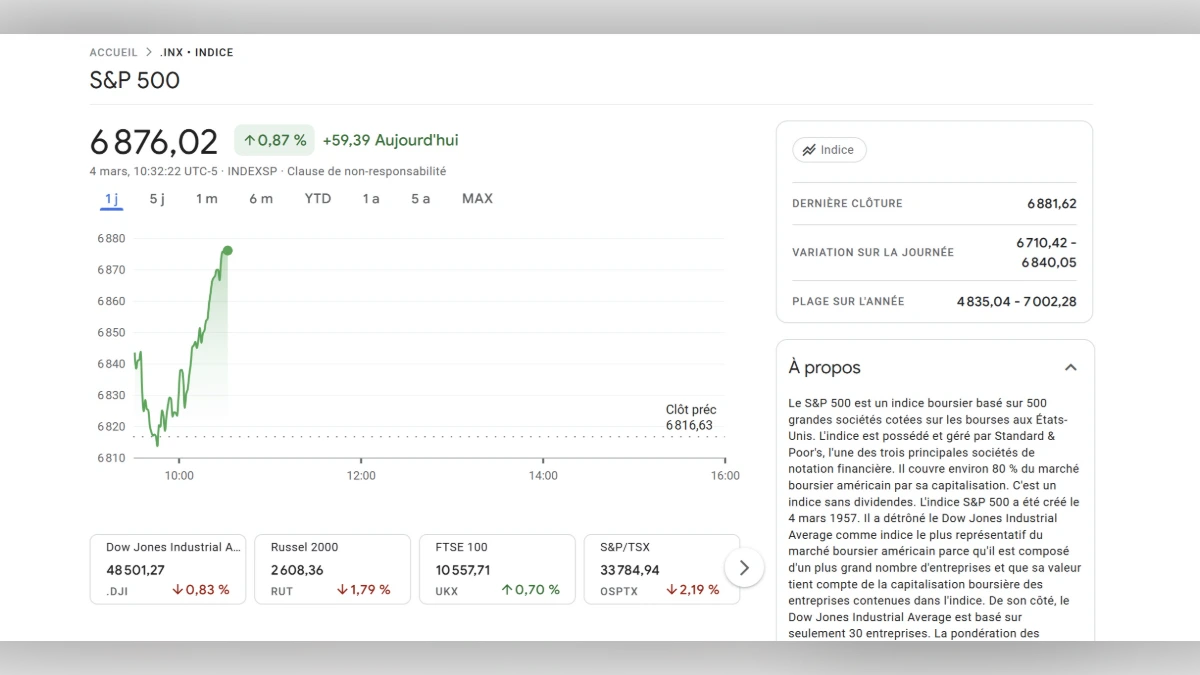Select the Russel 2000 market card
Screen dimensions: 1200x675
pos(332,568)
